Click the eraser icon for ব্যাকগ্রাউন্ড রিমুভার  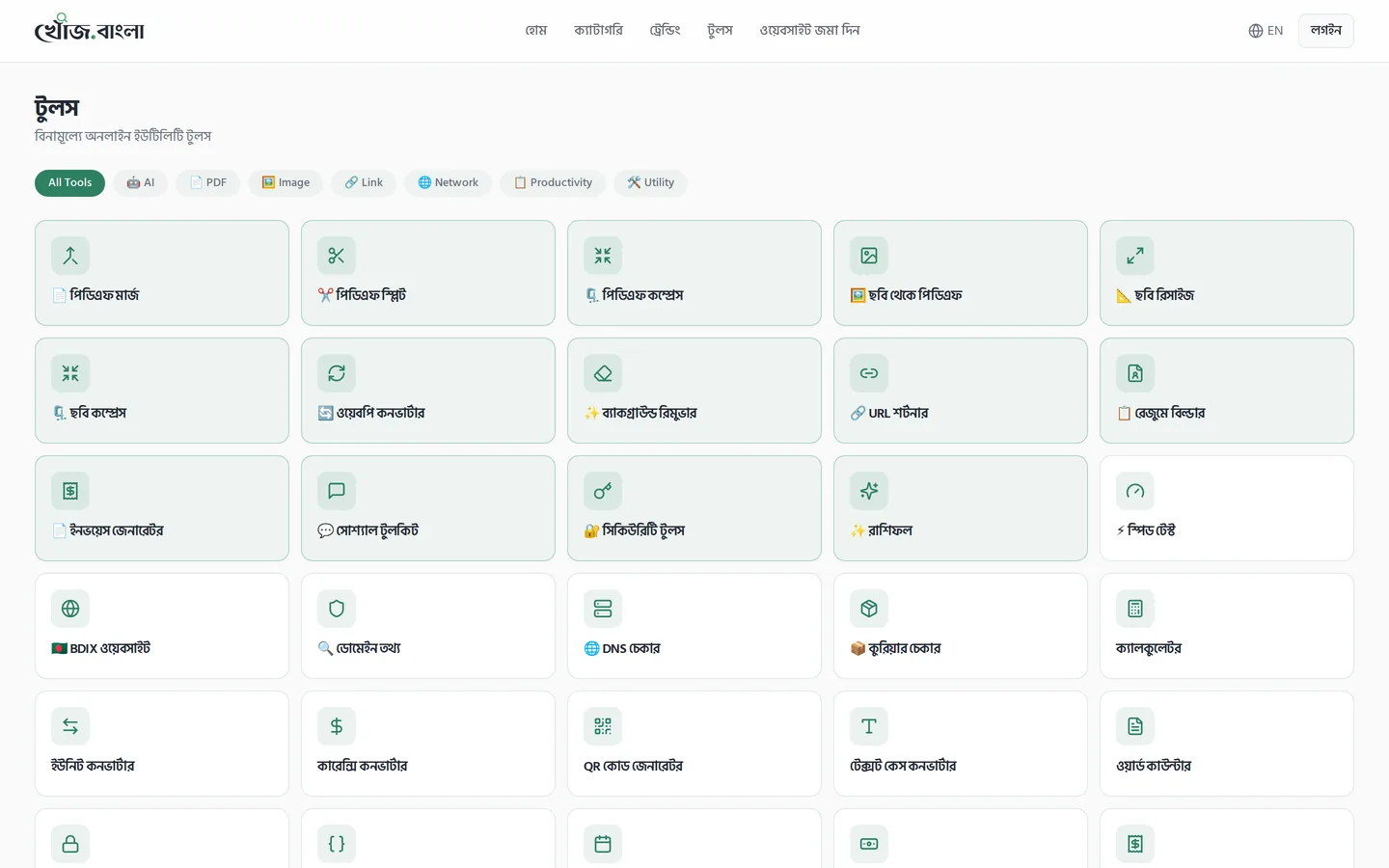pyautogui.click(x=603, y=373)
